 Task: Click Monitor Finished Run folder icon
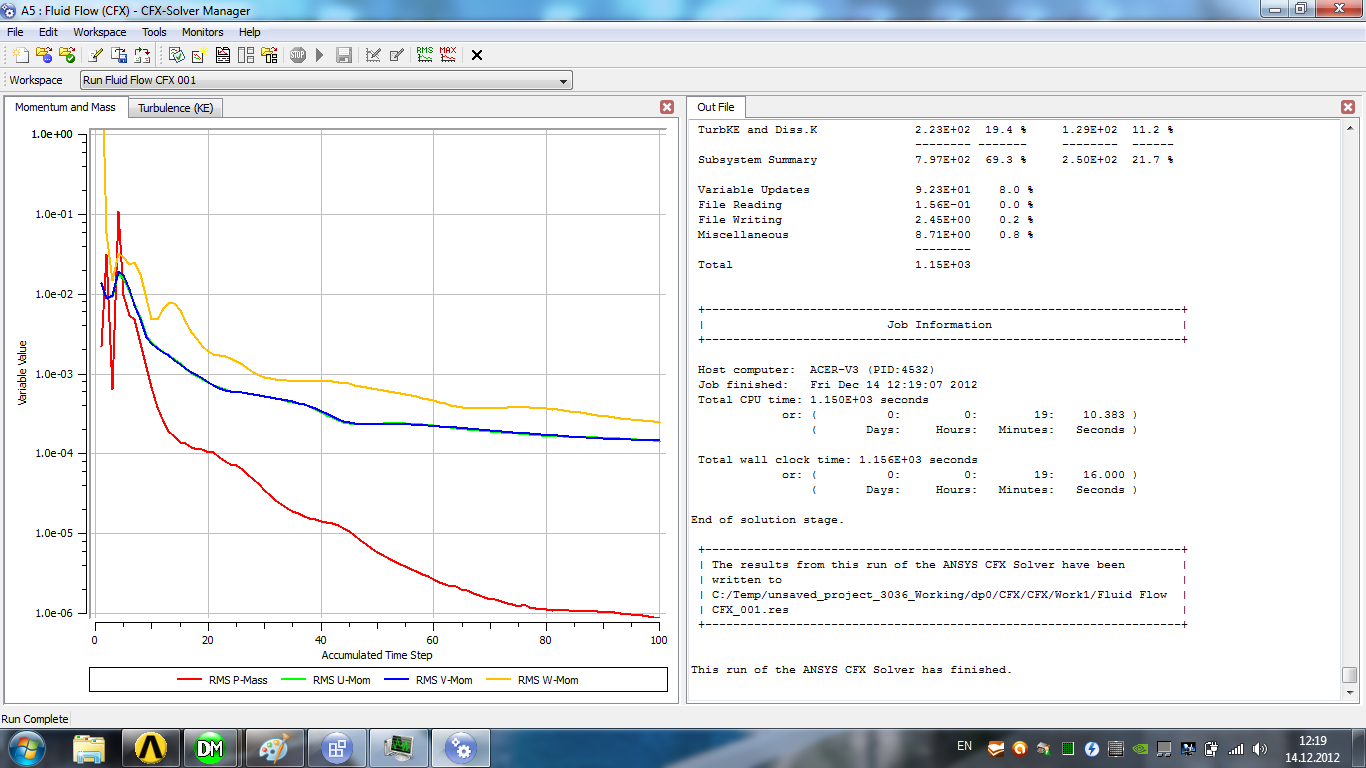coord(67,55)
